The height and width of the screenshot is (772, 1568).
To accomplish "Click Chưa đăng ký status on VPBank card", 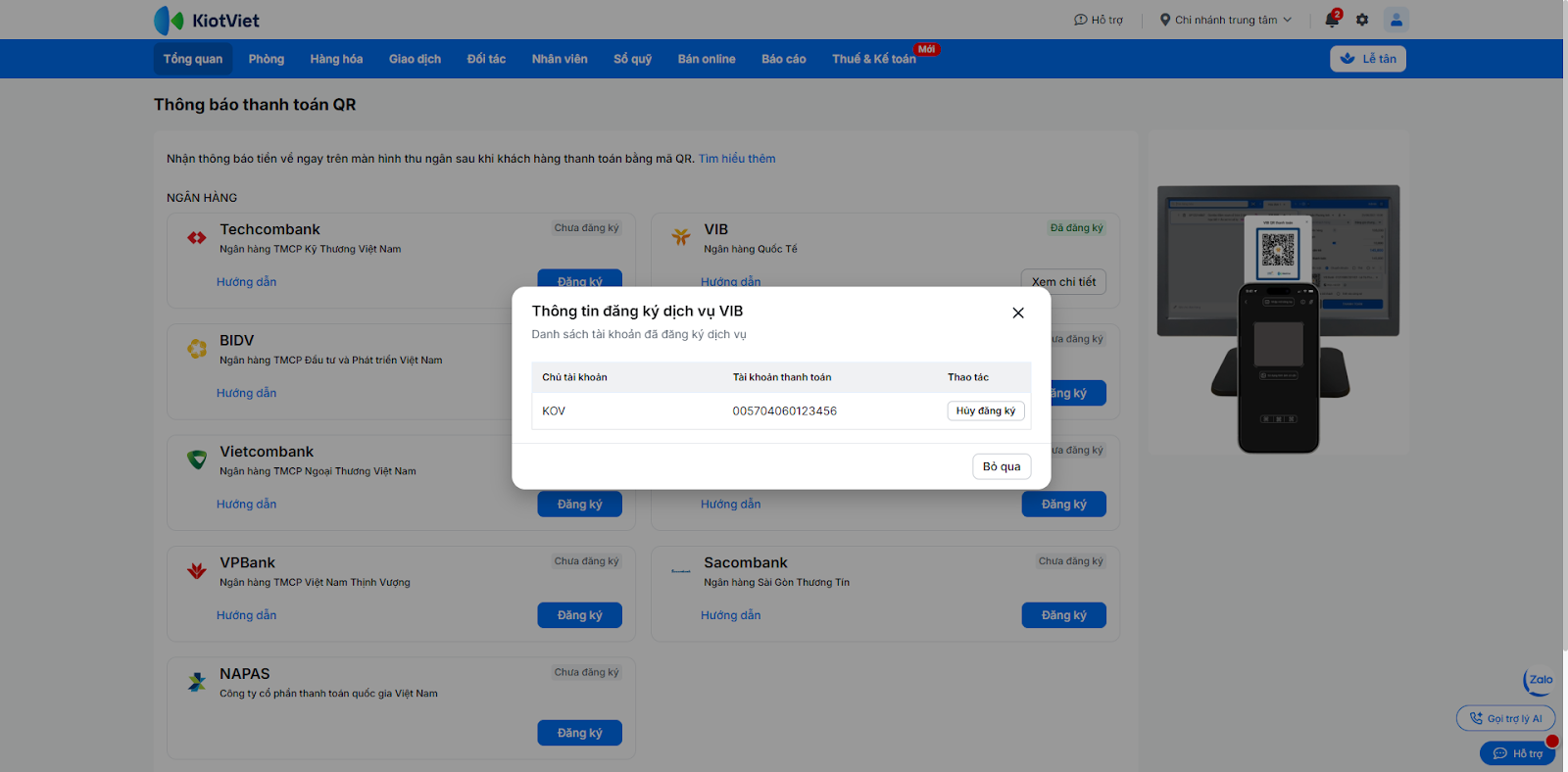I will pyautogui.click(x=587, y=561).
